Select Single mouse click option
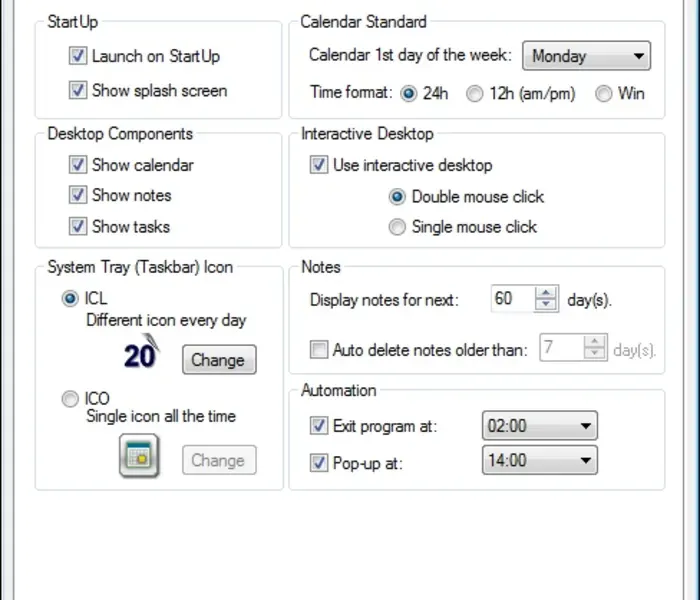Image resolution: width=700 pixels, height=600 pixels. (x=398, y=227)
